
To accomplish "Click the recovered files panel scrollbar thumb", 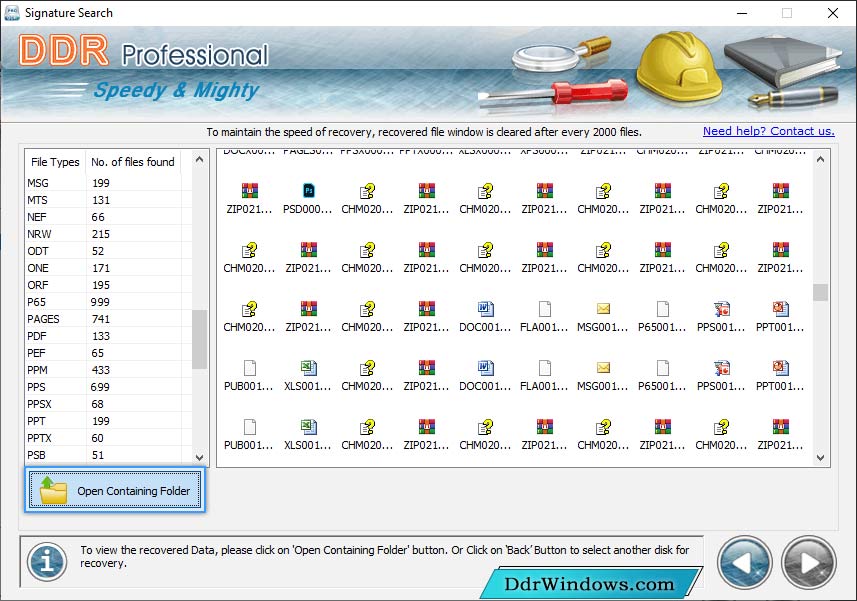I will pos(820,292).
